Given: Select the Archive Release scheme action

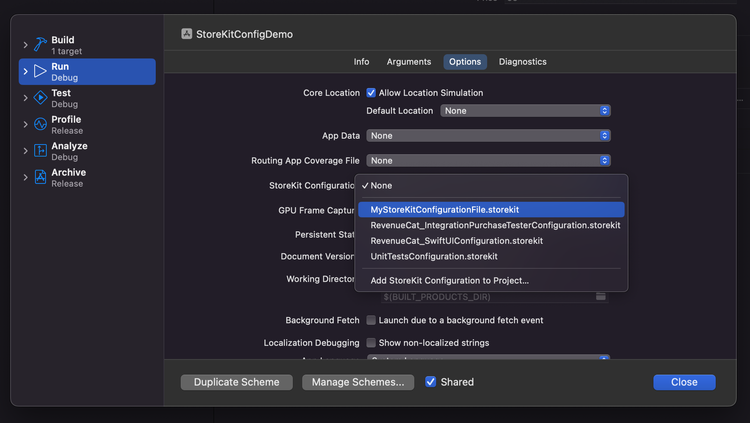Looking at the screenshot, I should [87, 178].
